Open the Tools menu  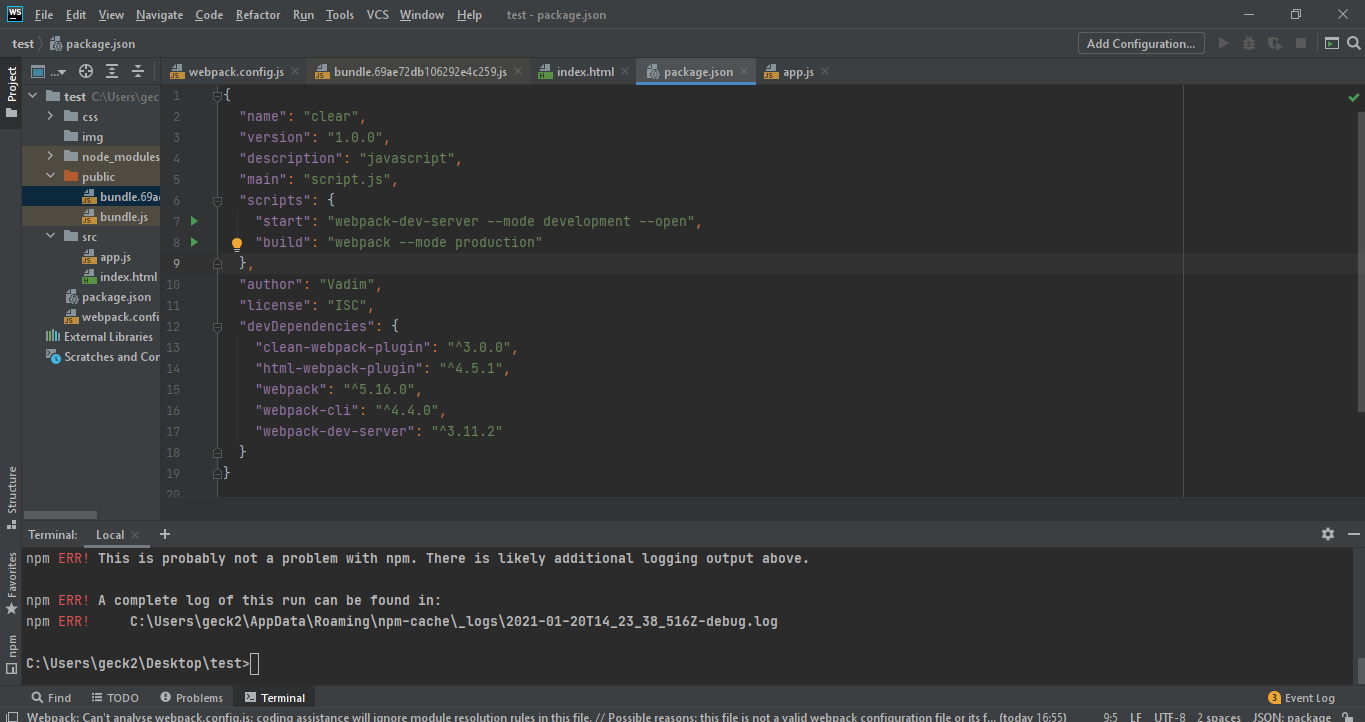[340, 15]
